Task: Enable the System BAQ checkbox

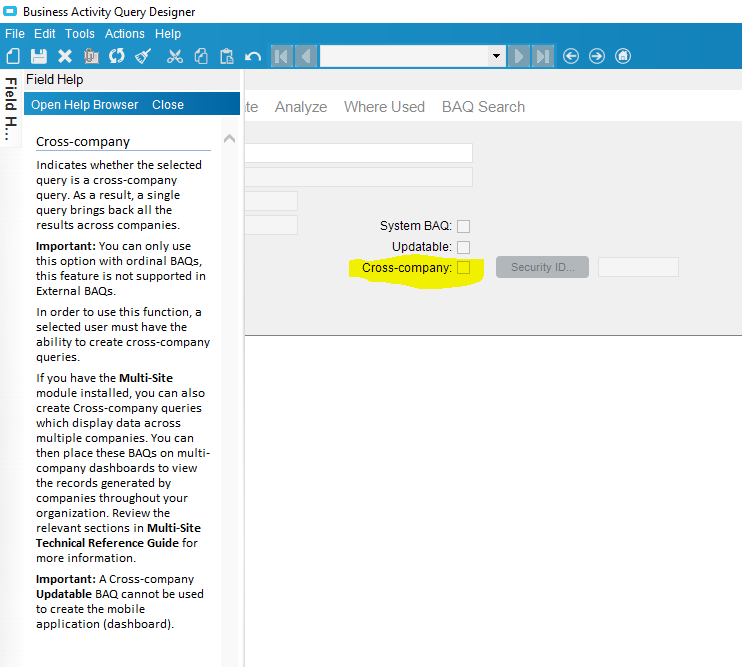Action: pyautogui.click(x=463, y=226)
